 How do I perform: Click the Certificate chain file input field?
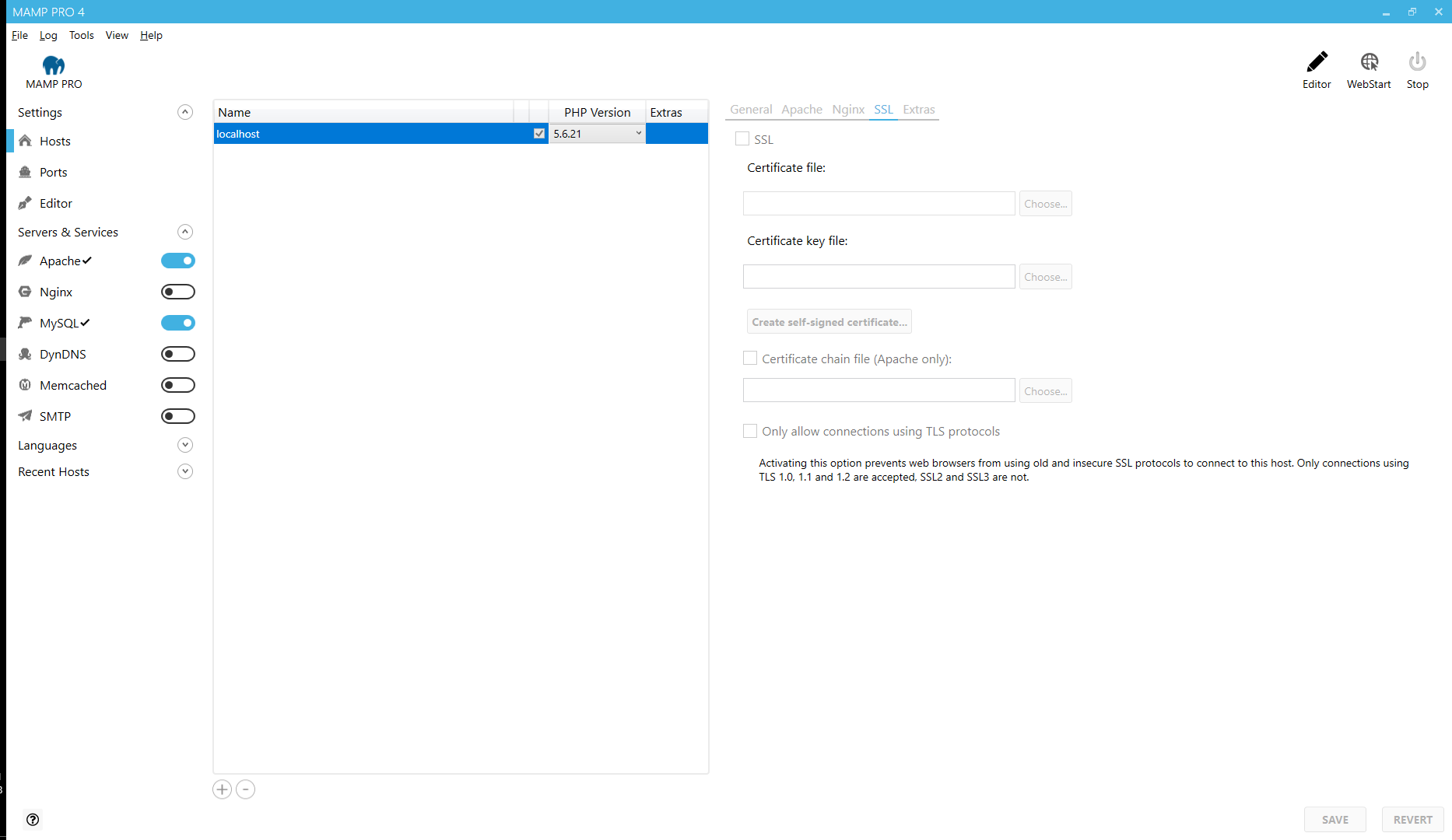tap(879, 391)
